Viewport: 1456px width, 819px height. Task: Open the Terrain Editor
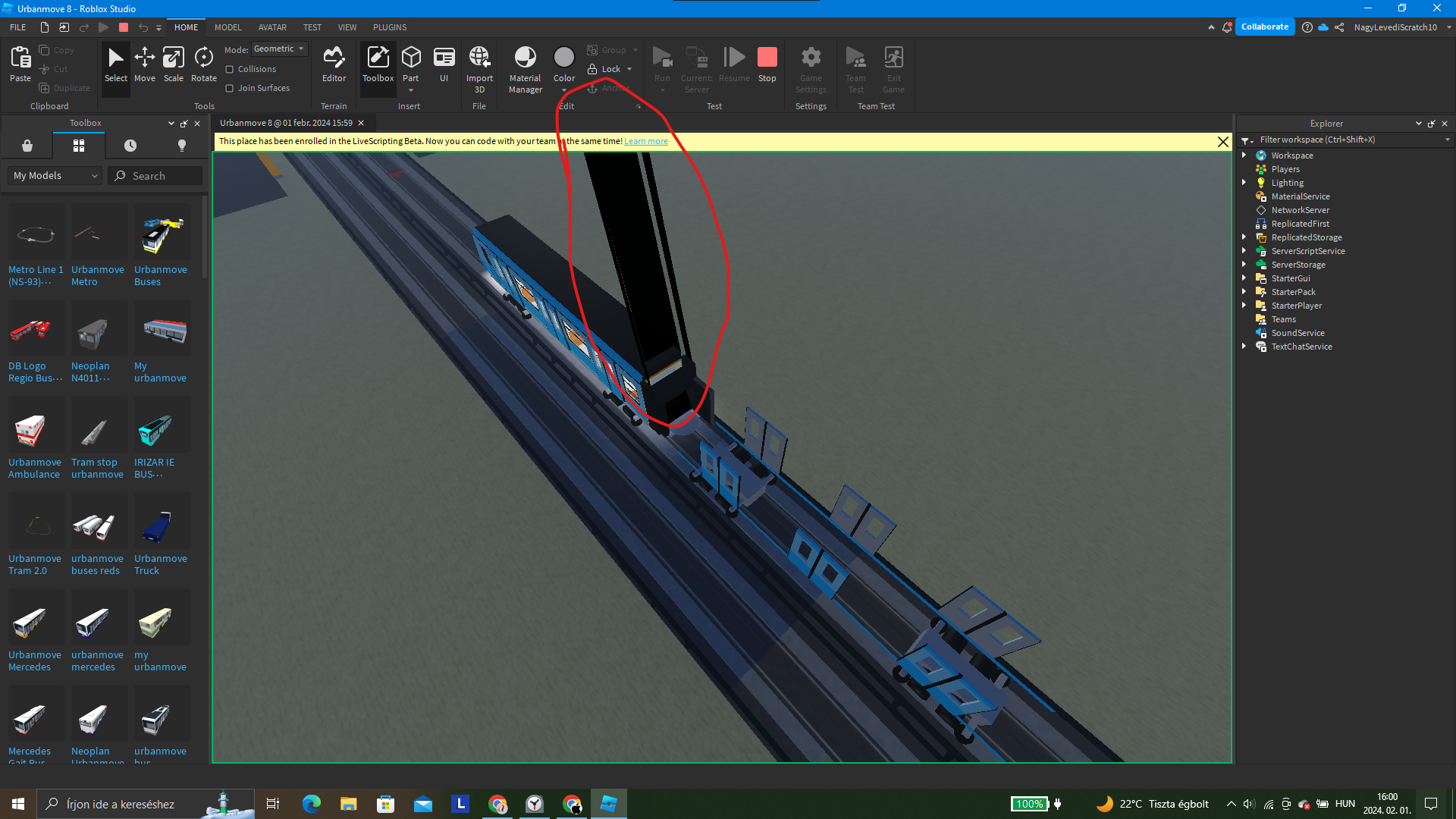point(334,64)
